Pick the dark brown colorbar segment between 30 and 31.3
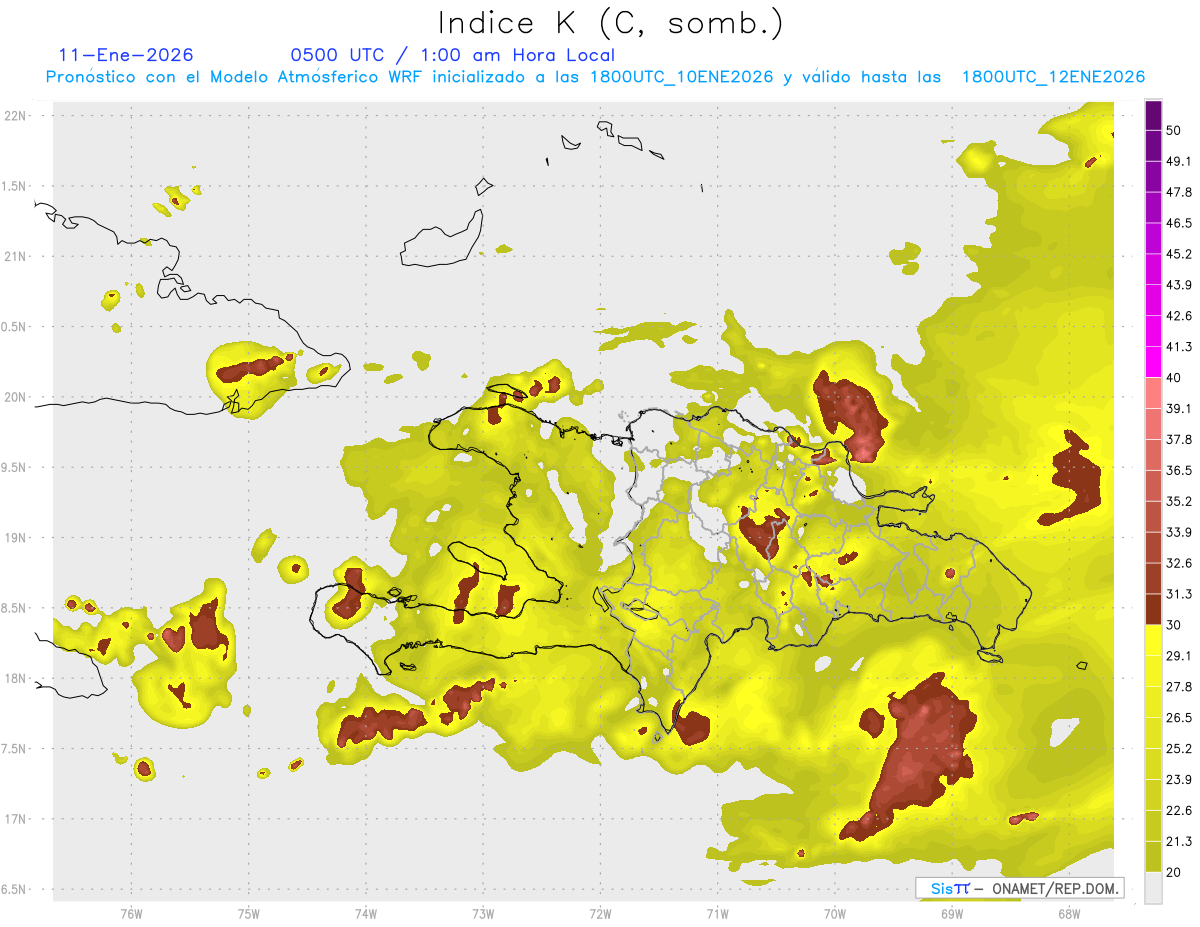The height and width of the screenshot is (927, 1200). tap(1153, 610)
